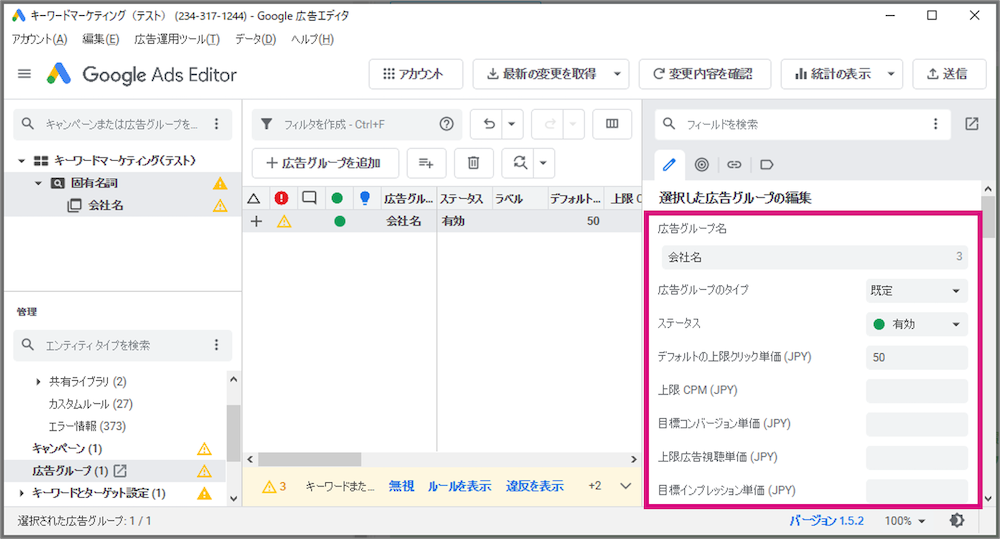Open the column chooser icon
The height and width of the screenshot is (539, 1000).
pos(612,124)
